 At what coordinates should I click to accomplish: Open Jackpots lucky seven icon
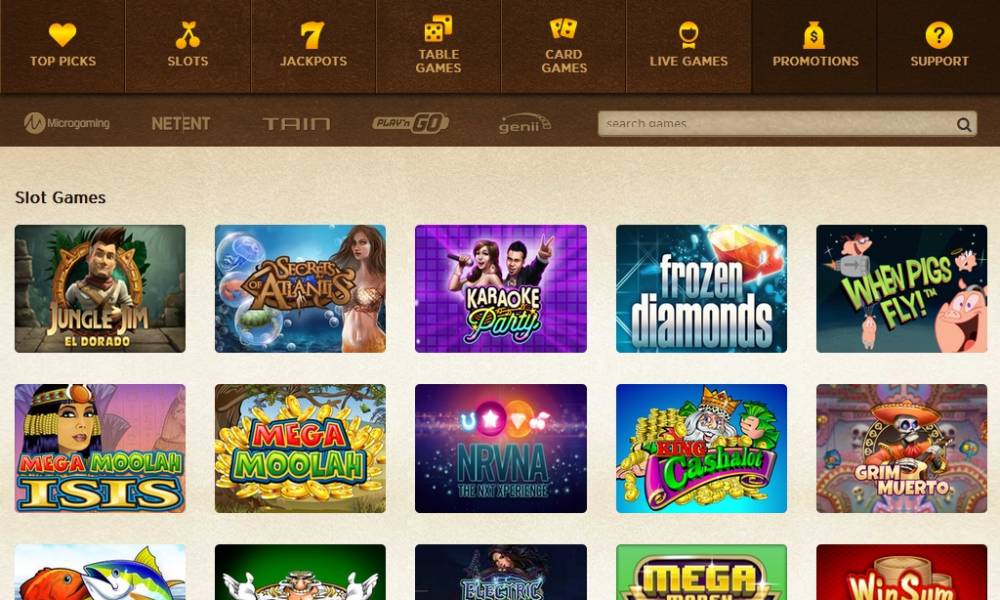pyautogui.click(x=312, y=35)
